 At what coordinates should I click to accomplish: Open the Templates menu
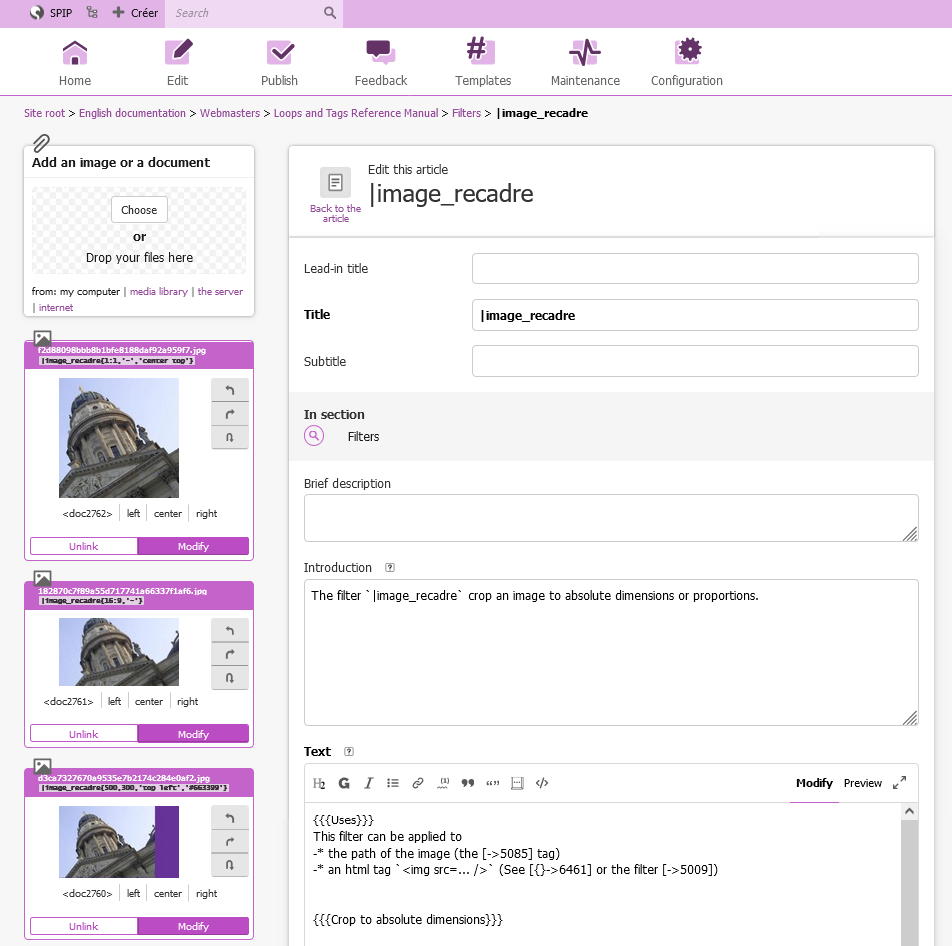pyautogui.click(x=483, y=62)
